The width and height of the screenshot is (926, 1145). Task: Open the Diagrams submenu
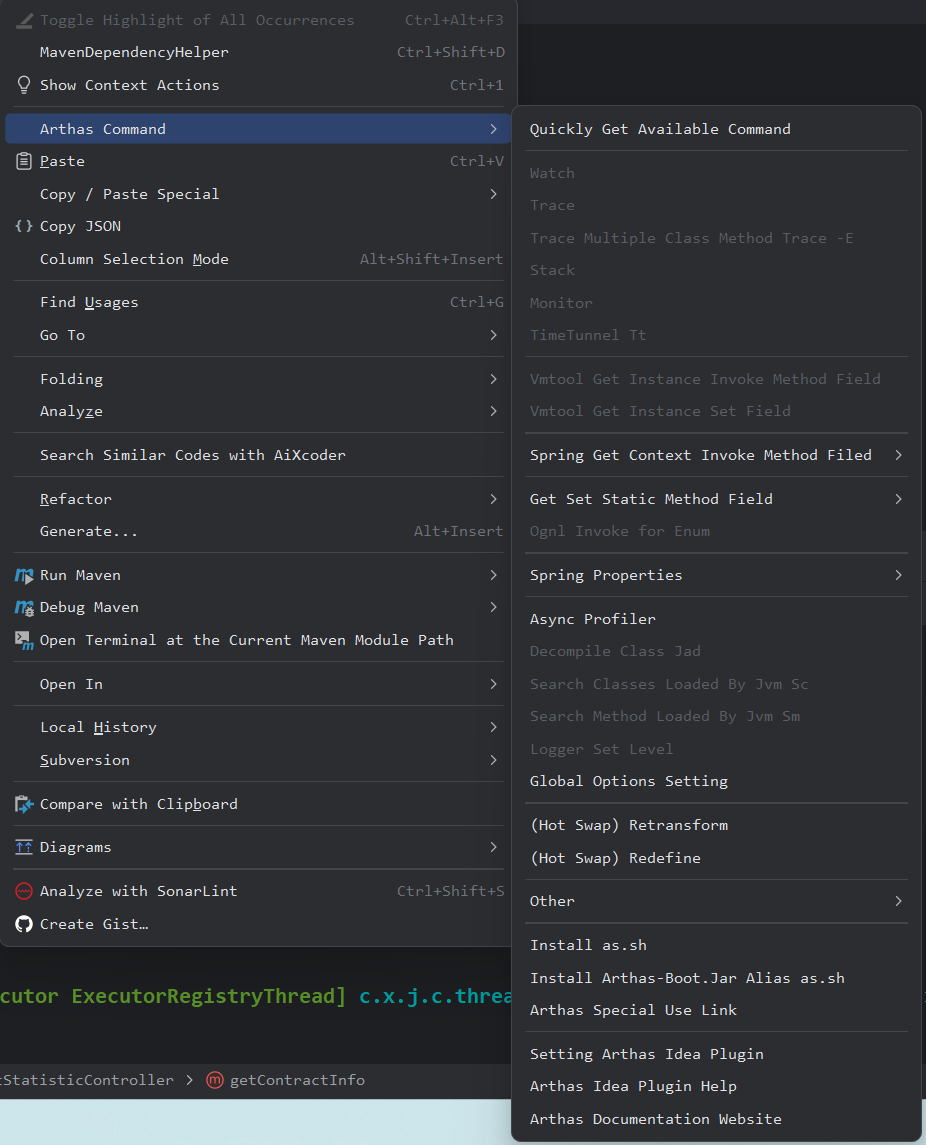click(x=258, y=847)
